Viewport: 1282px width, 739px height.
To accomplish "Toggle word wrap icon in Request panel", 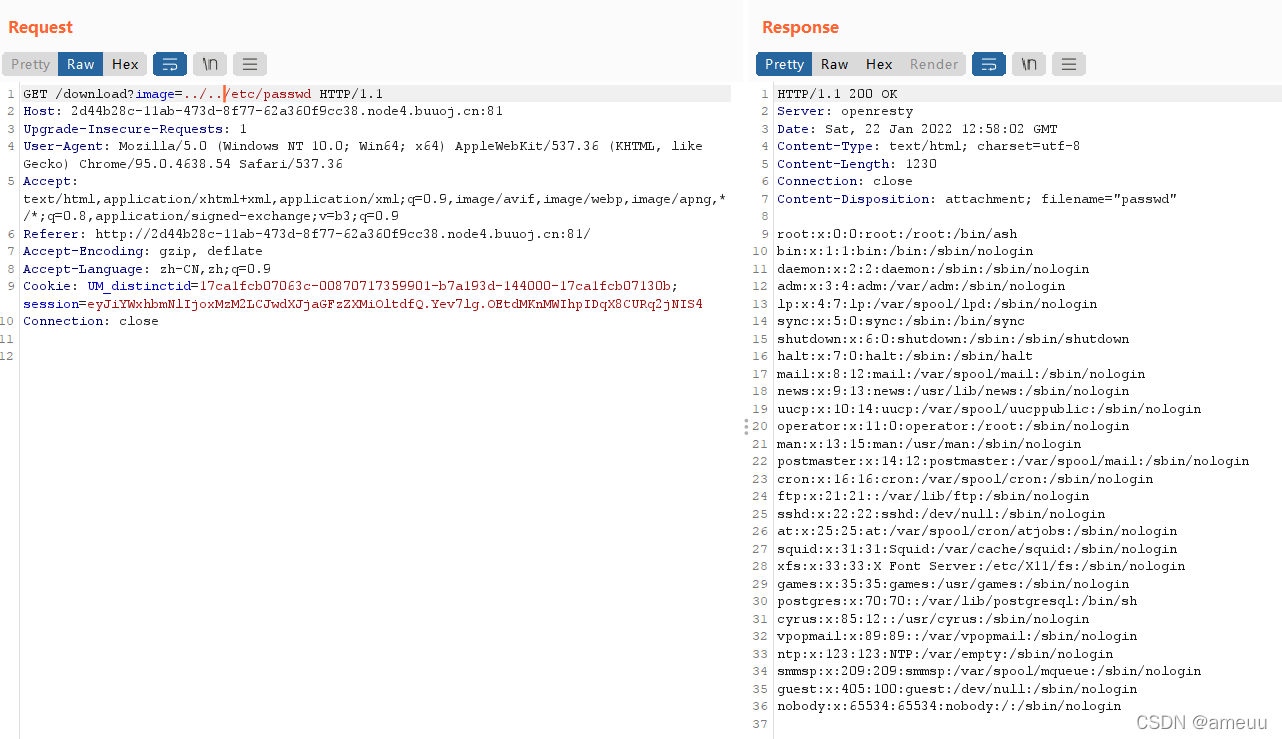I will pyautogui.click(x=170, y=64).
